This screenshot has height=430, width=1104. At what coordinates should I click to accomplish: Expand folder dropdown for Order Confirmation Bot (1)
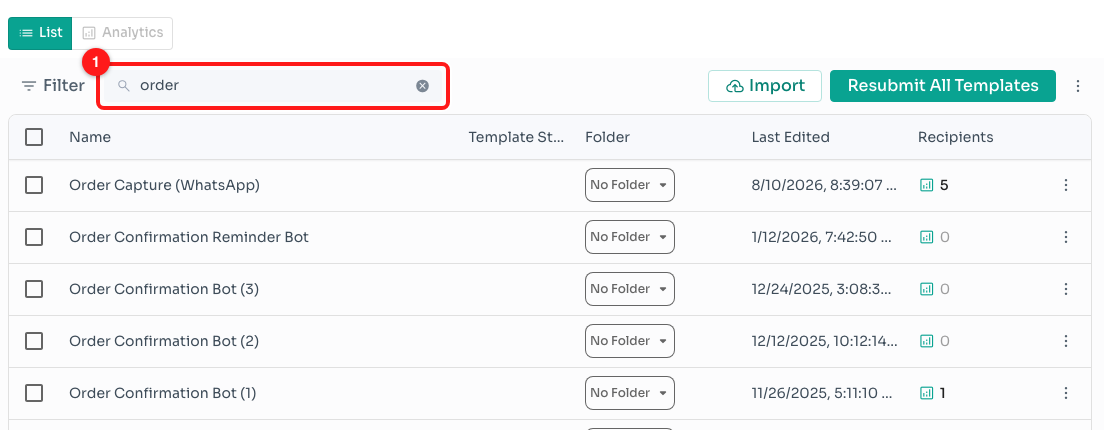[x=629, y=393]
